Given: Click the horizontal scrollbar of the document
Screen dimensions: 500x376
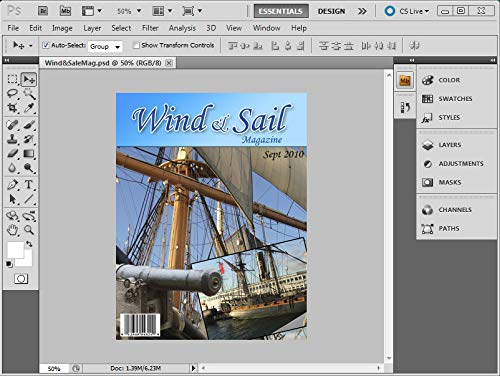Looking at the screenshot, I should pos(292,368).
